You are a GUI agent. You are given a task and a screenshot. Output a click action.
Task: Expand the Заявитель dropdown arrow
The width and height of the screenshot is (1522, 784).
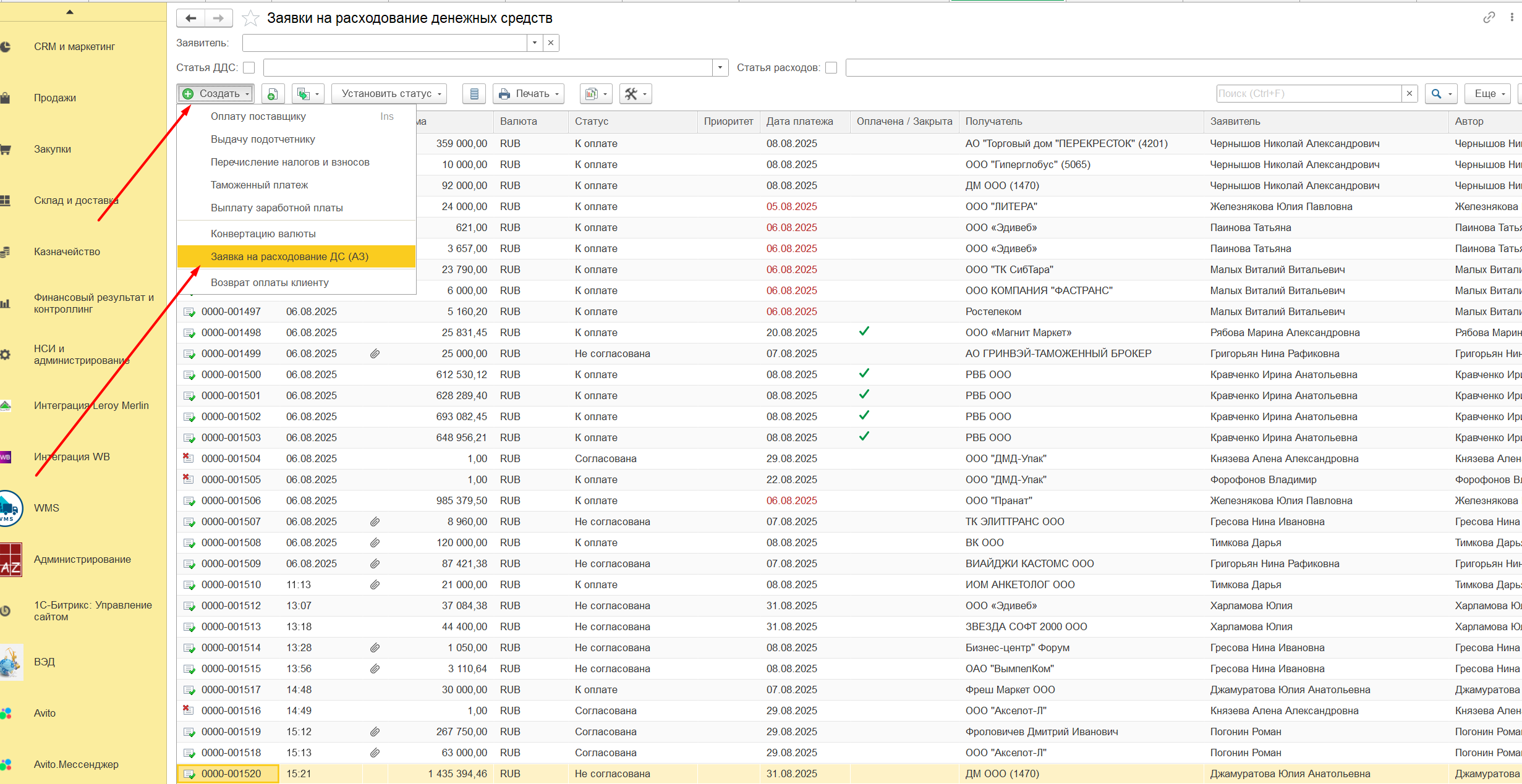click(535, 43)
